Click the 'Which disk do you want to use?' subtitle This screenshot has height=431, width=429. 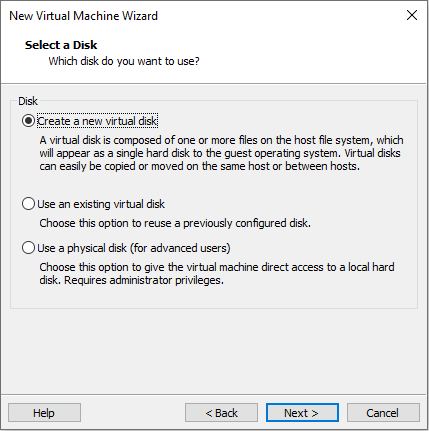(x=124, y=61)
